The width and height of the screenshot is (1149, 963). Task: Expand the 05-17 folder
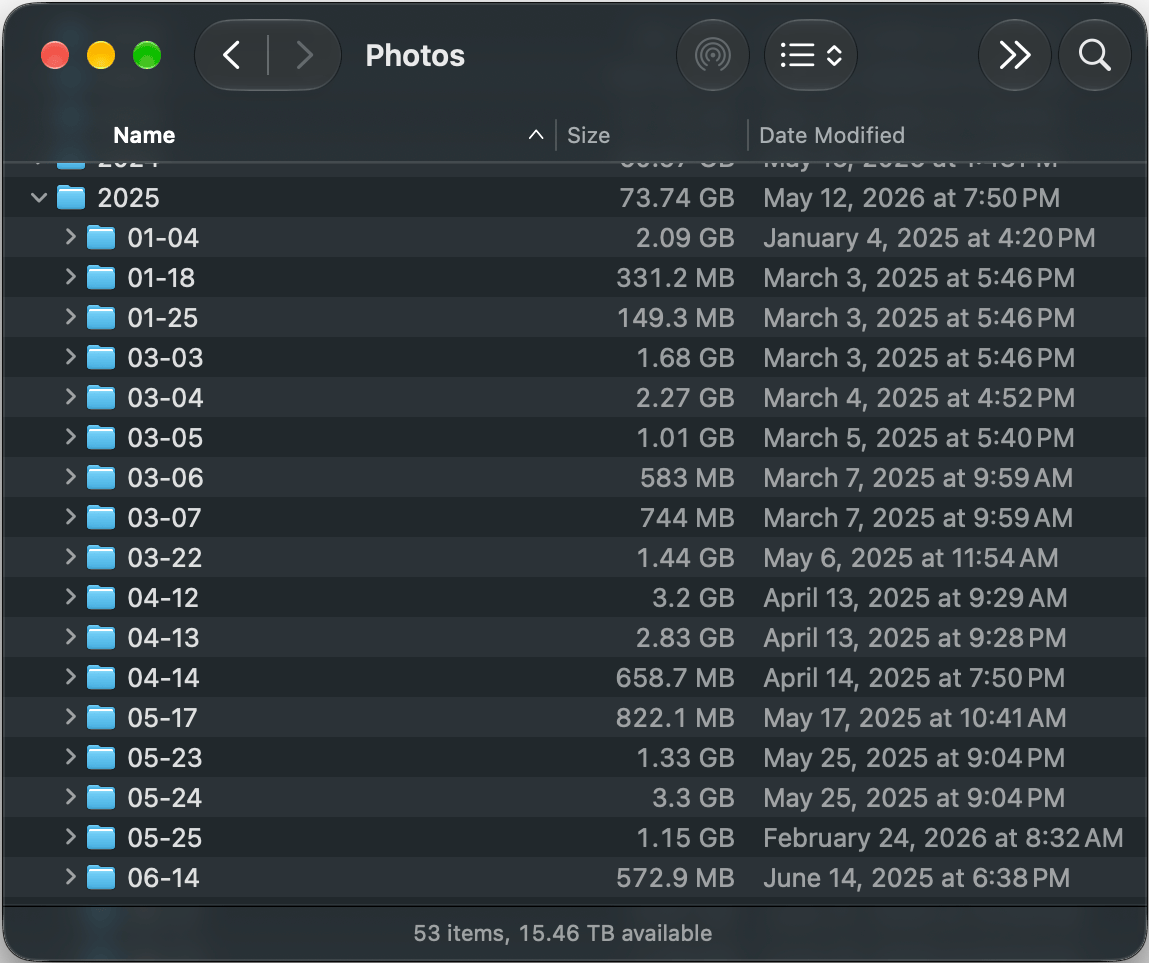coord(70,717)
